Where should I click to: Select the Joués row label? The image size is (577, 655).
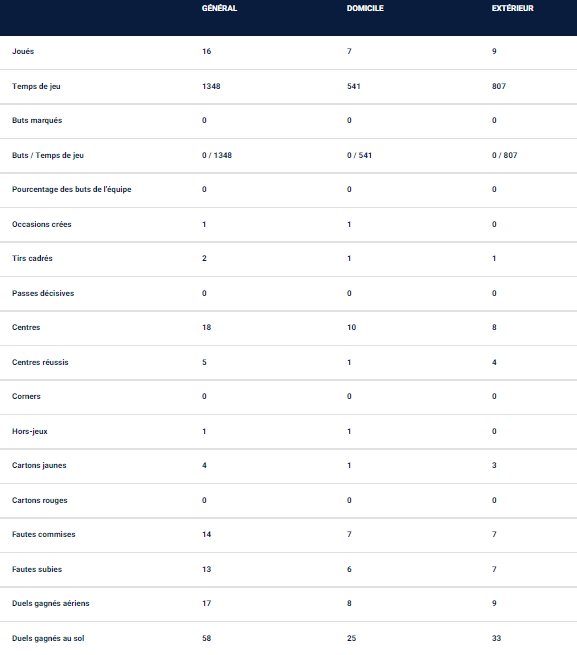pos(23,51)
